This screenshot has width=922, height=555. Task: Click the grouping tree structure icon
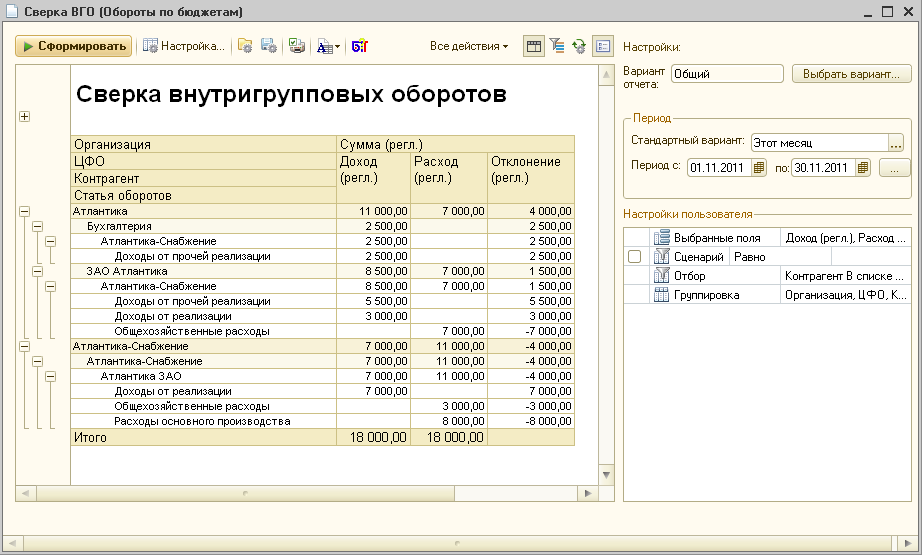(x=557, y=46)
